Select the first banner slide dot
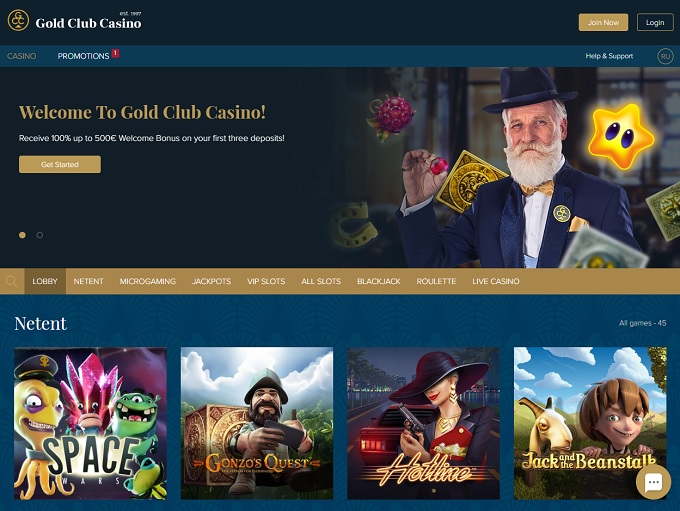The width and height of the screenshot is (680, 511). click(22, 235)
